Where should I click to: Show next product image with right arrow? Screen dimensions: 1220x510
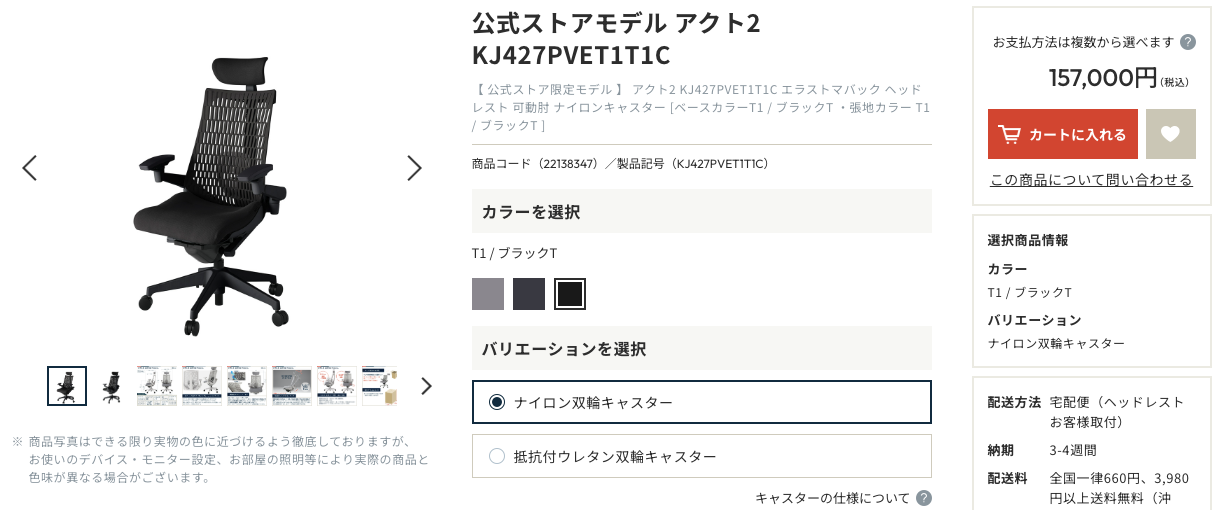414,168
